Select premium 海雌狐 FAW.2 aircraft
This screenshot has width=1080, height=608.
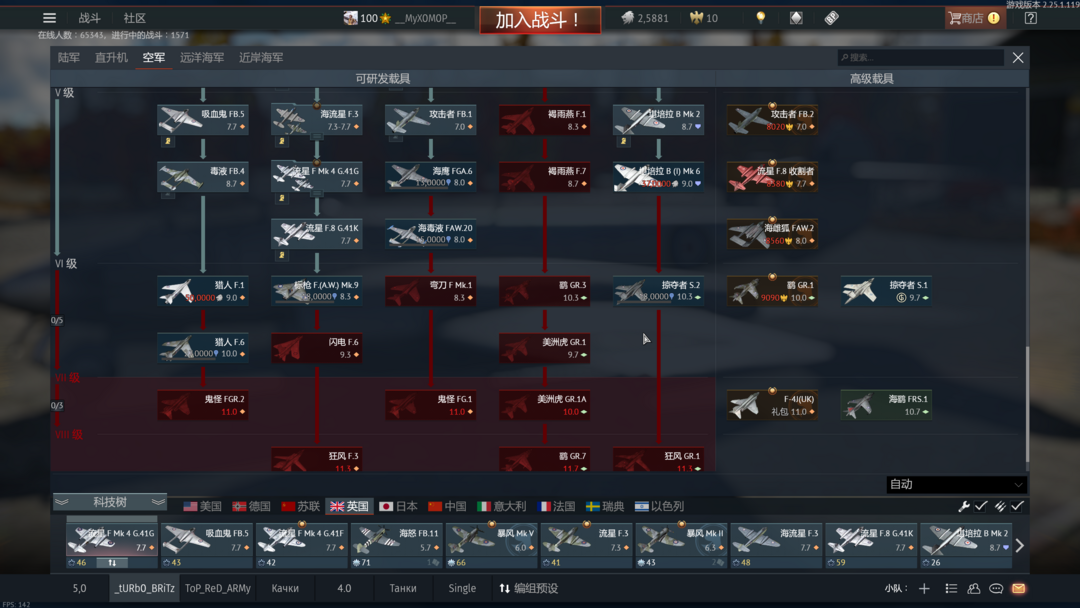772,233
